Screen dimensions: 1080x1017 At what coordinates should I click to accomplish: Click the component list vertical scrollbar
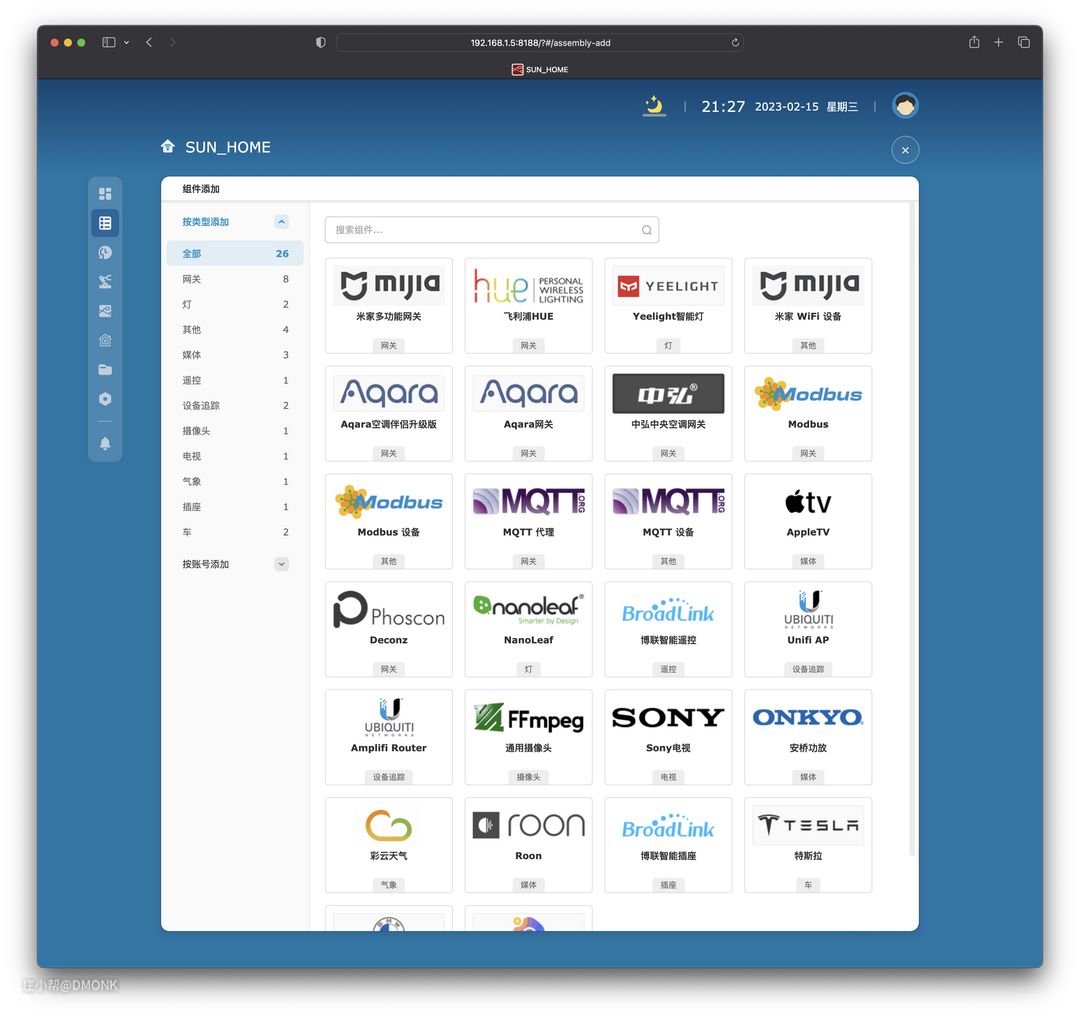[911, 530]
